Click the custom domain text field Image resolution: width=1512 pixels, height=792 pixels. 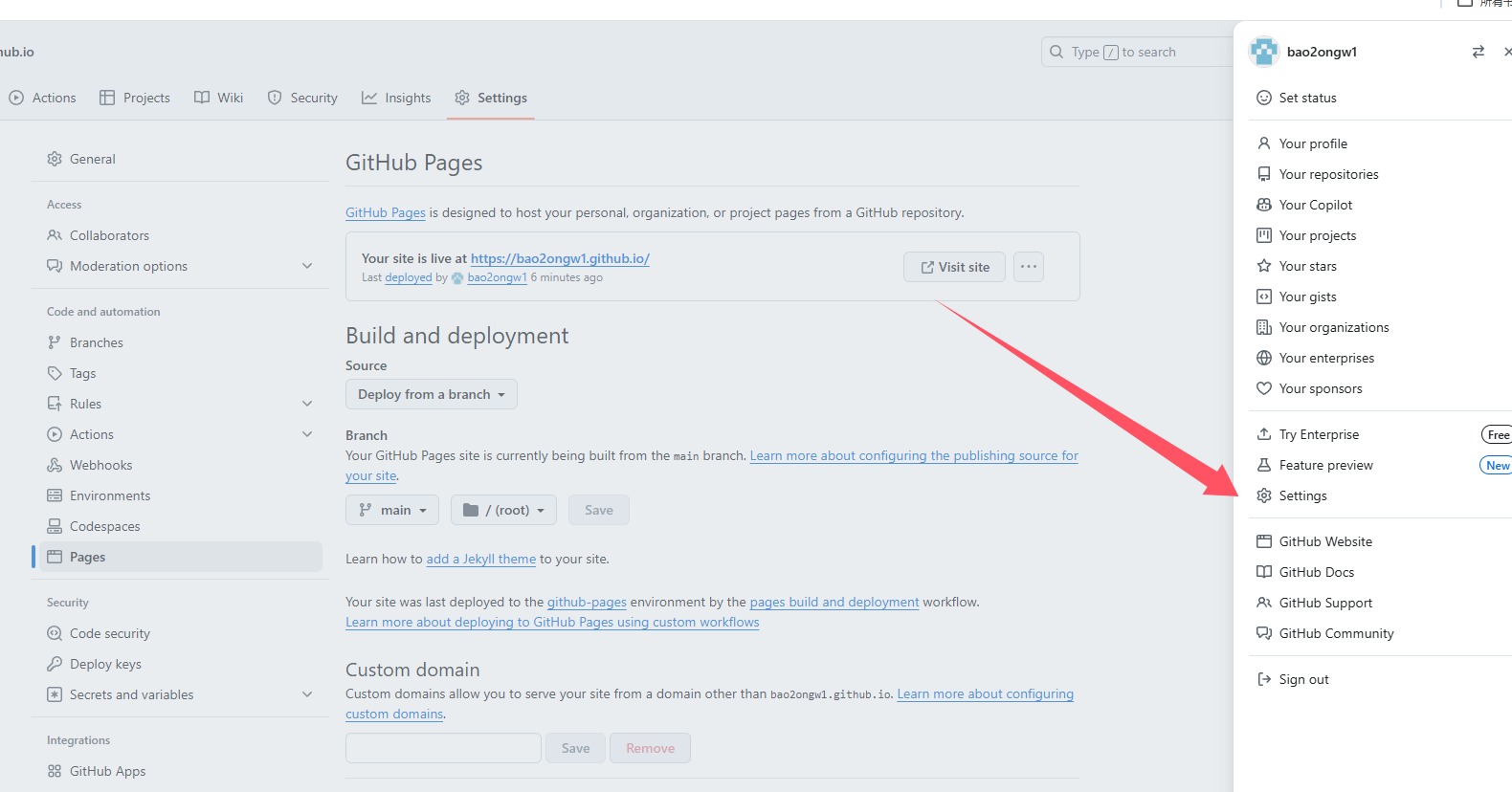[x=443, y=748]
